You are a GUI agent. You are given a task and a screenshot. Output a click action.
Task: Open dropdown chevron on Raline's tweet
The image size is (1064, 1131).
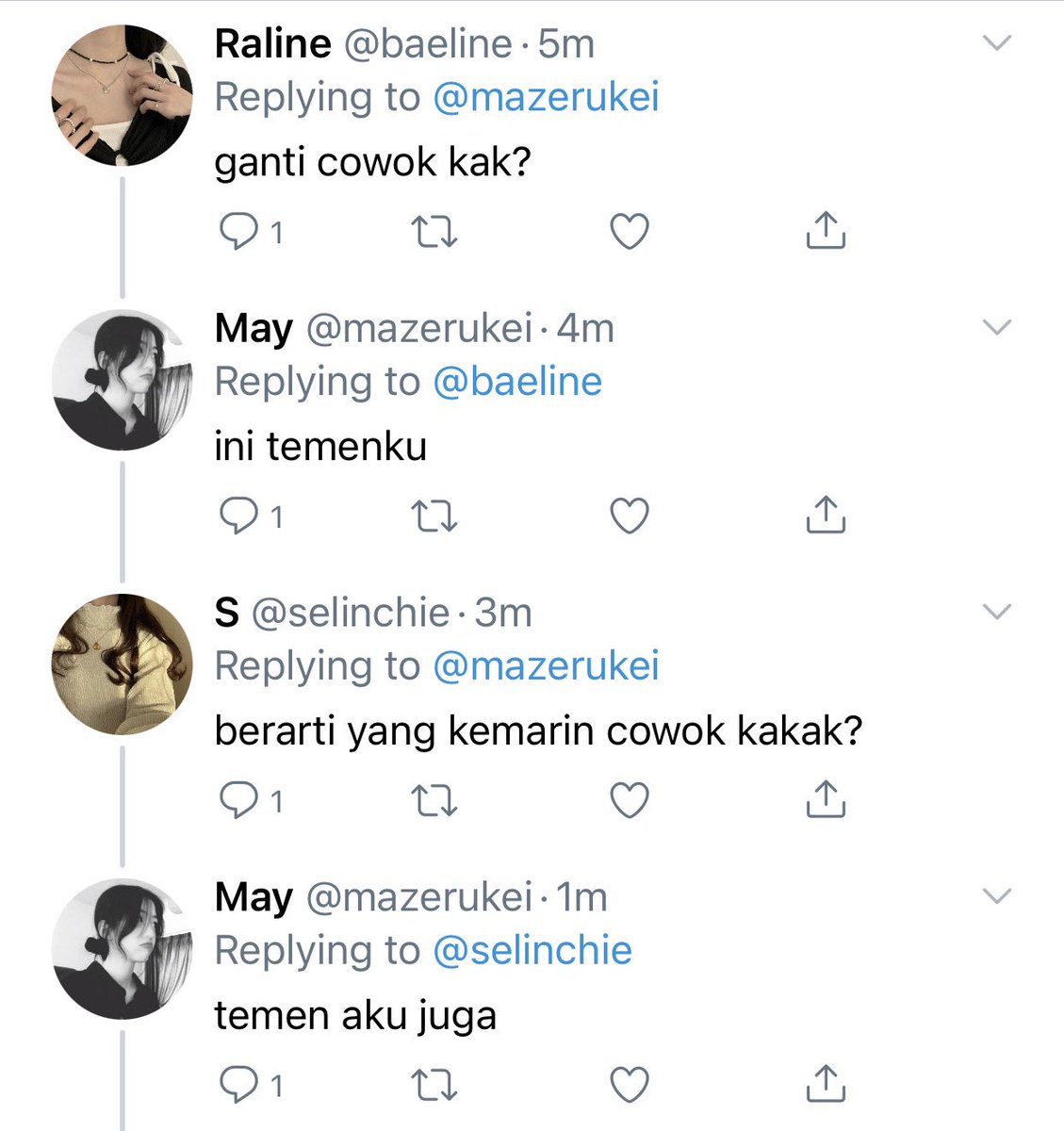point(996,43)
